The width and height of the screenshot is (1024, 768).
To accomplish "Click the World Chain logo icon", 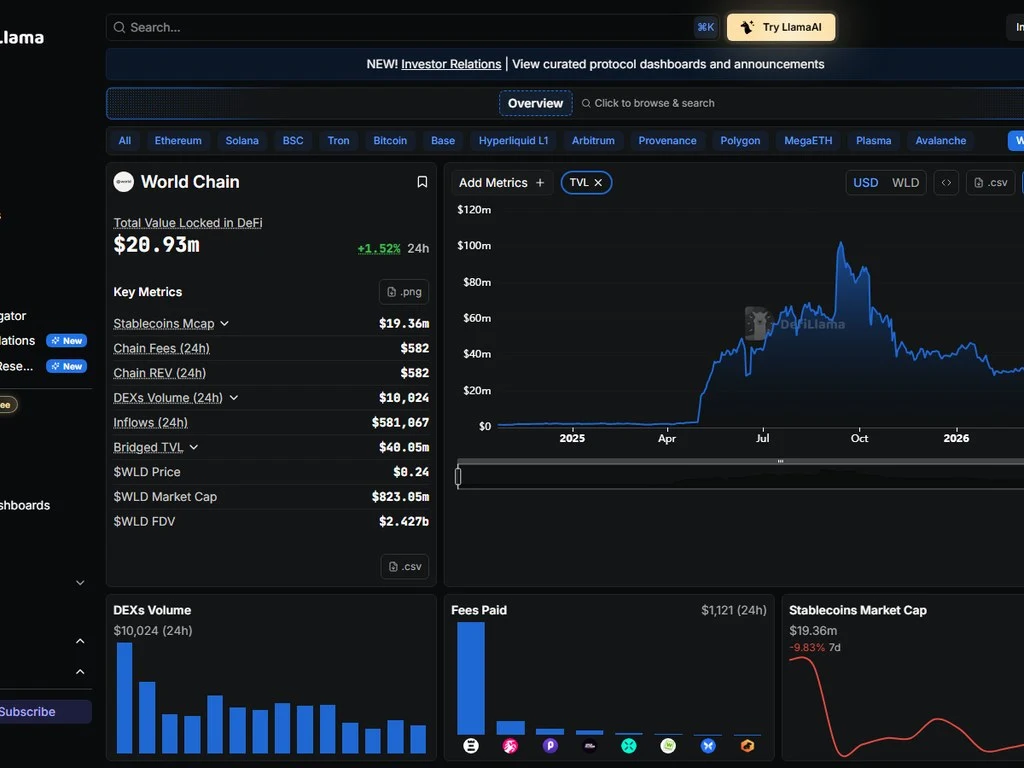I will tap(123, 182).
